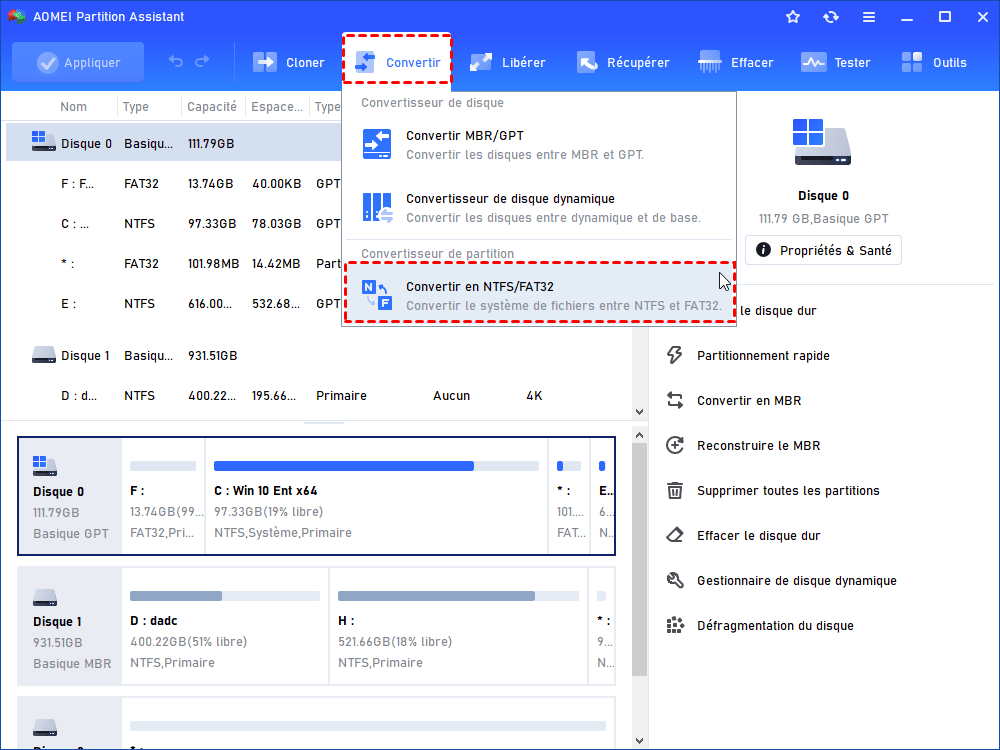Open the Convertir toolbar menu
Image resolution: width=1000 pixels, height=750 pixels.
pos(397,62)
